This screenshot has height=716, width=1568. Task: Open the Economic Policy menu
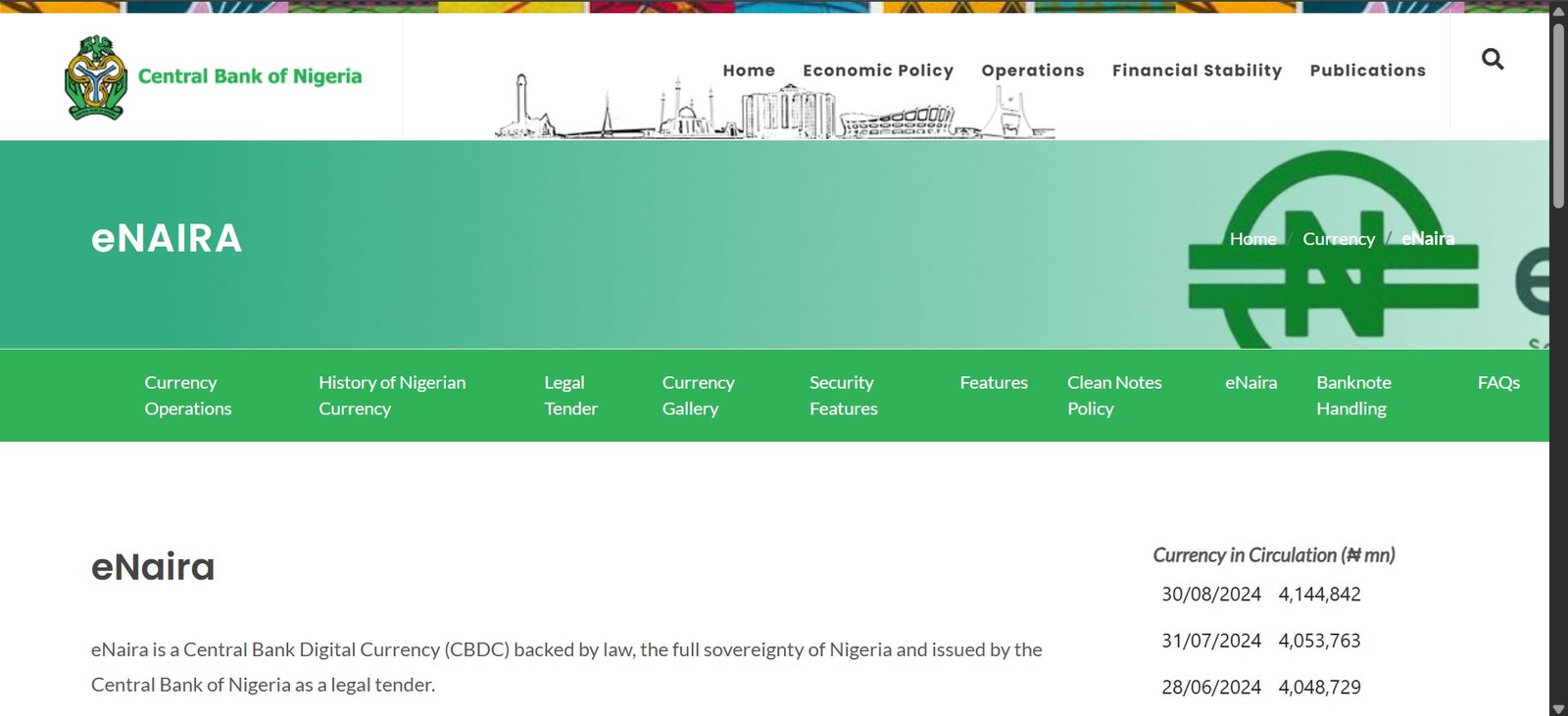878,71
